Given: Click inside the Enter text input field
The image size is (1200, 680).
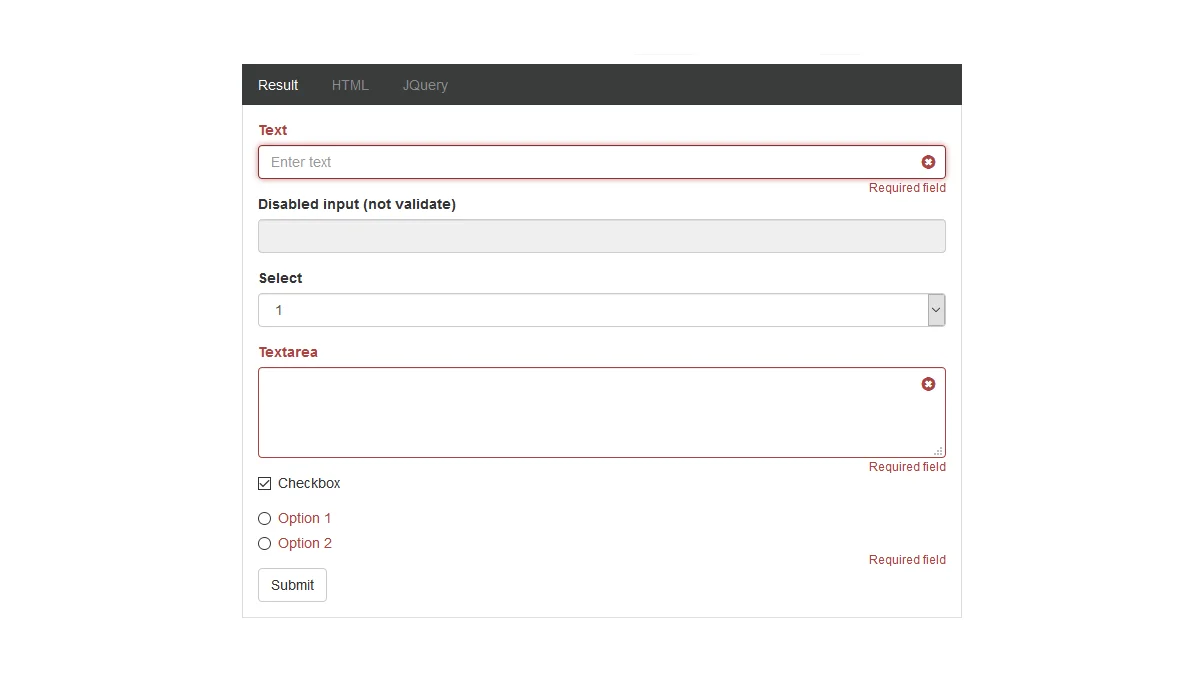Looking at the screenshot, I should coord(550,161).
